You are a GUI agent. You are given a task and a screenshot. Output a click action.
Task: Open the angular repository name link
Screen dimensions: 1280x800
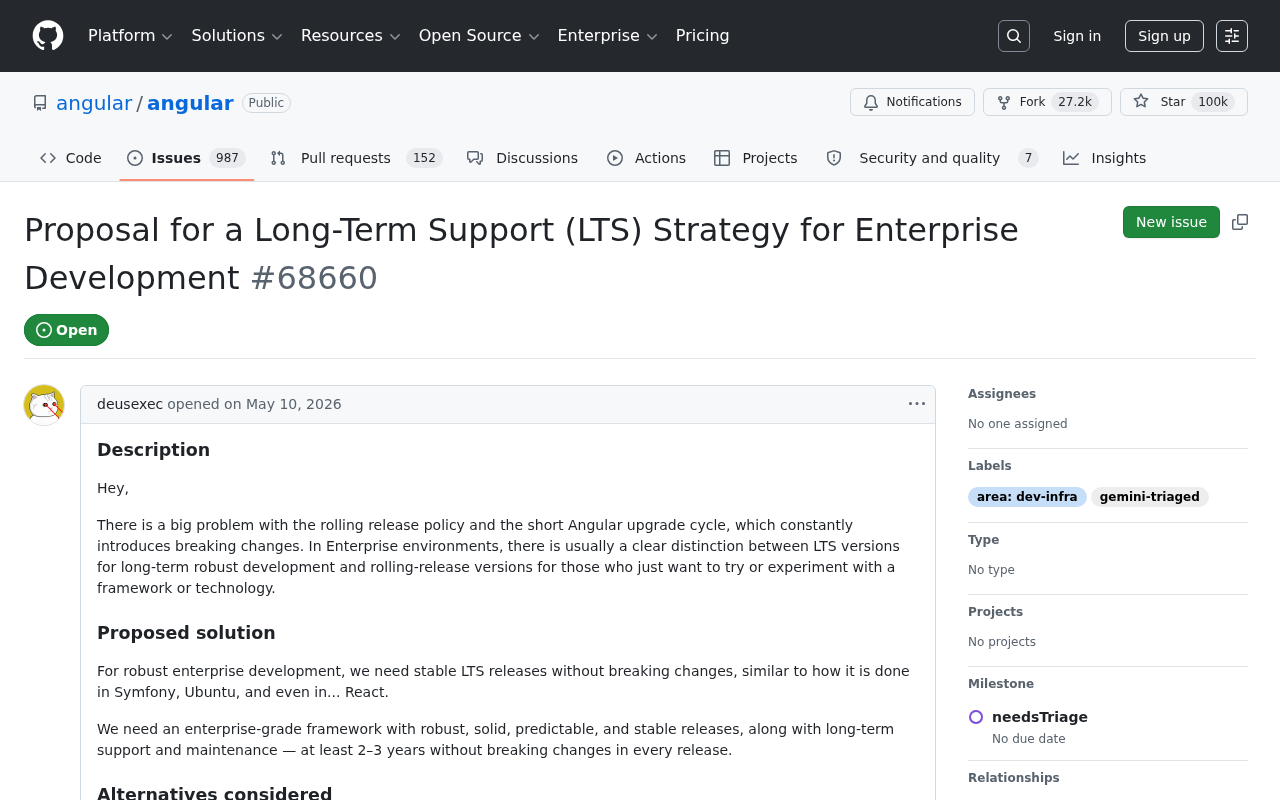[x=190, y=103]
